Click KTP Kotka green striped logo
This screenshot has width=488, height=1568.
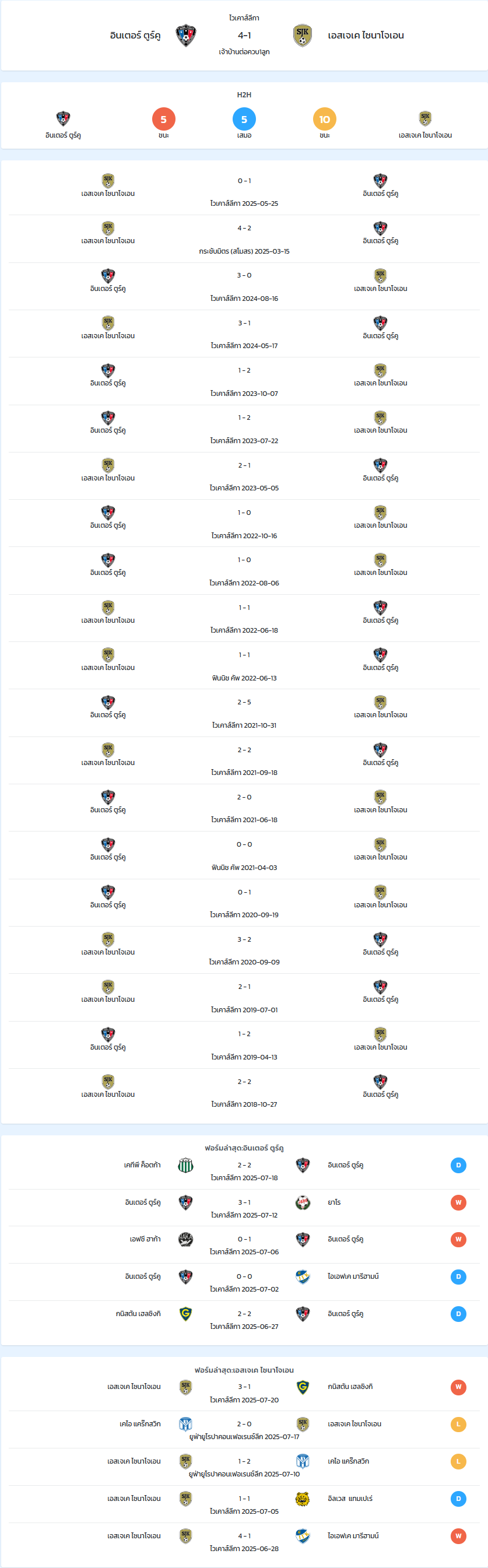point(185,1165)
